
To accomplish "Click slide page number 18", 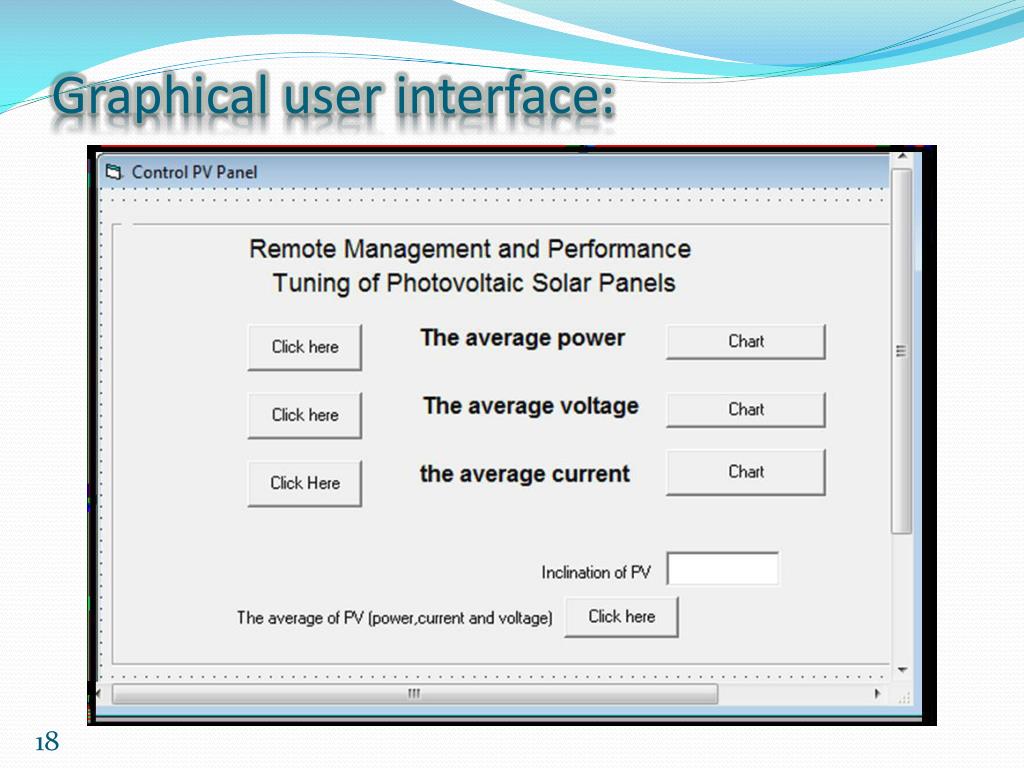I will (47, 742).
